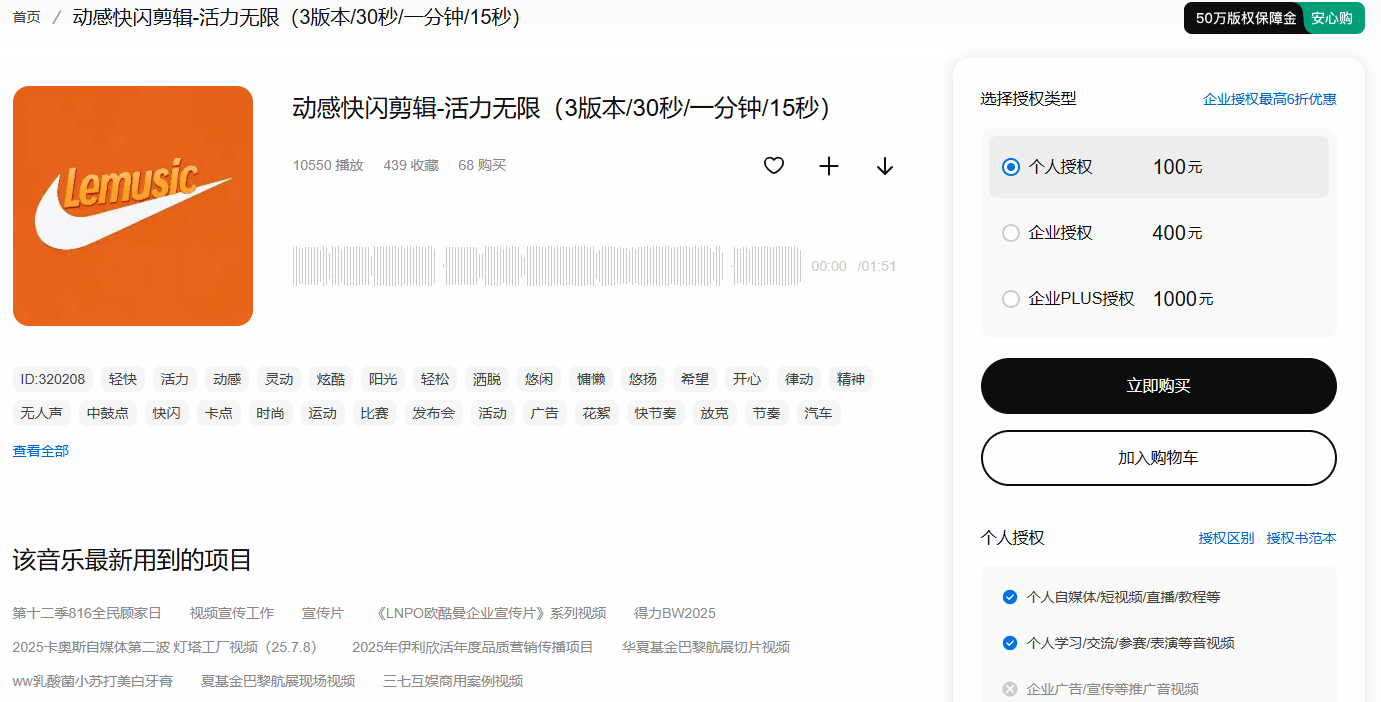Viewport: 1381px width, 702px height.
Task: Open the 授权书范本 link
Action: [1302, 538]
